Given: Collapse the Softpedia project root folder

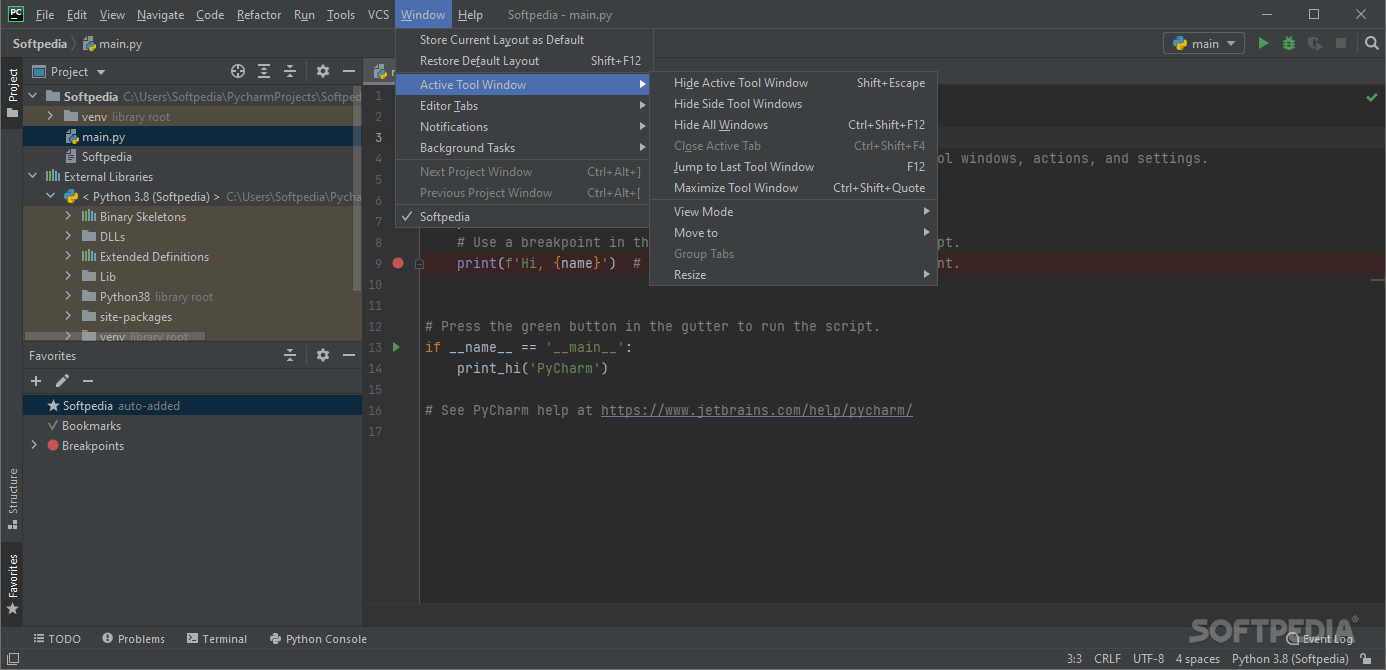Looking at the screenshot, I should click(x=33, y=97).
